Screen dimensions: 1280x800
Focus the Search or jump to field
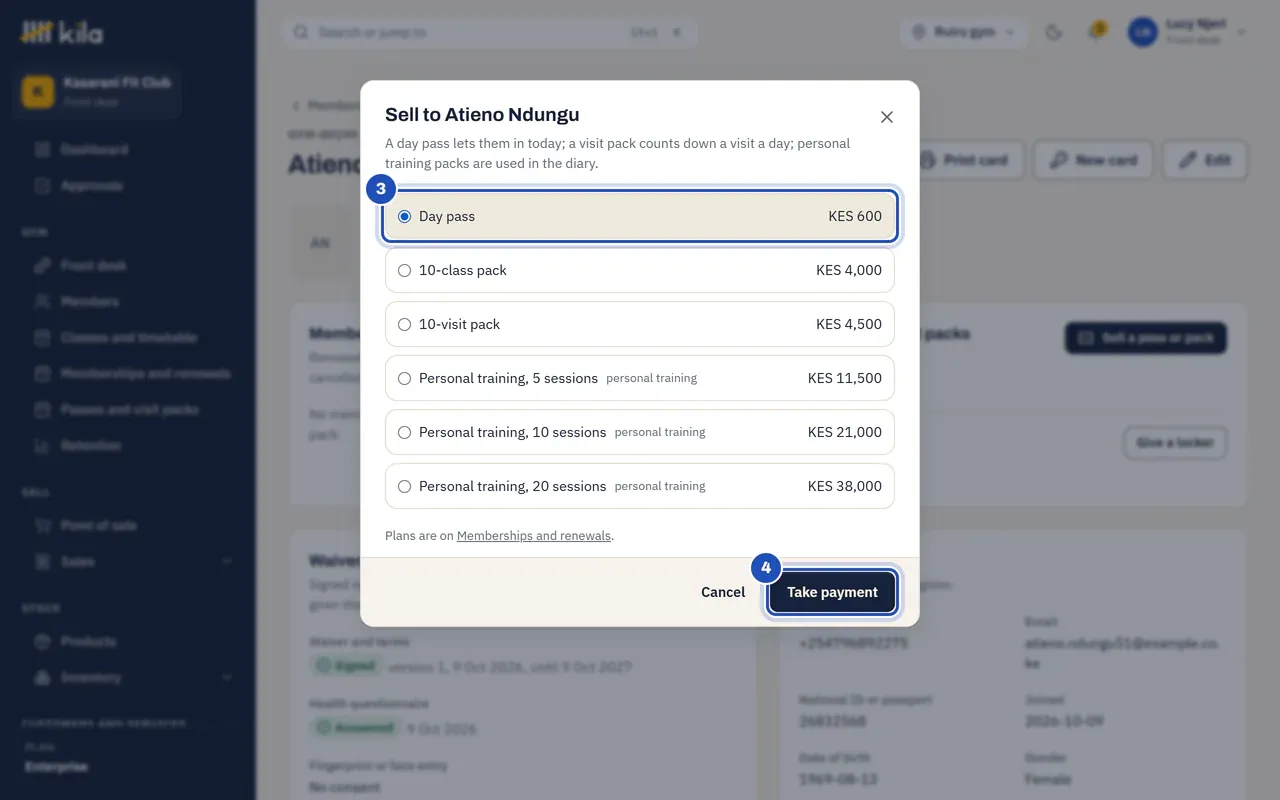pyautogui.click(x=490, y=33)
